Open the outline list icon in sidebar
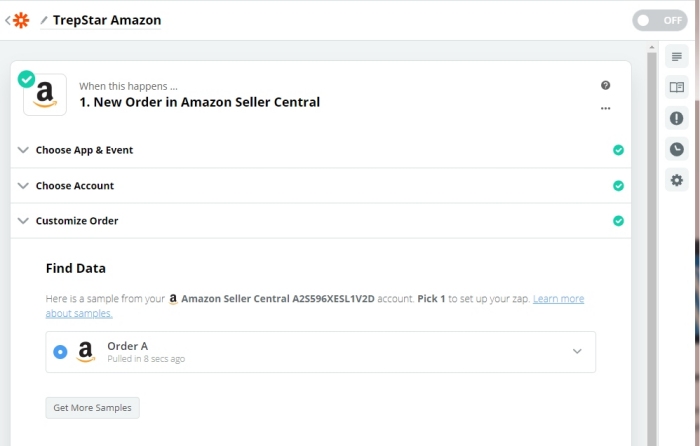This screenshot has width=700, height=446. pos(676,57)
